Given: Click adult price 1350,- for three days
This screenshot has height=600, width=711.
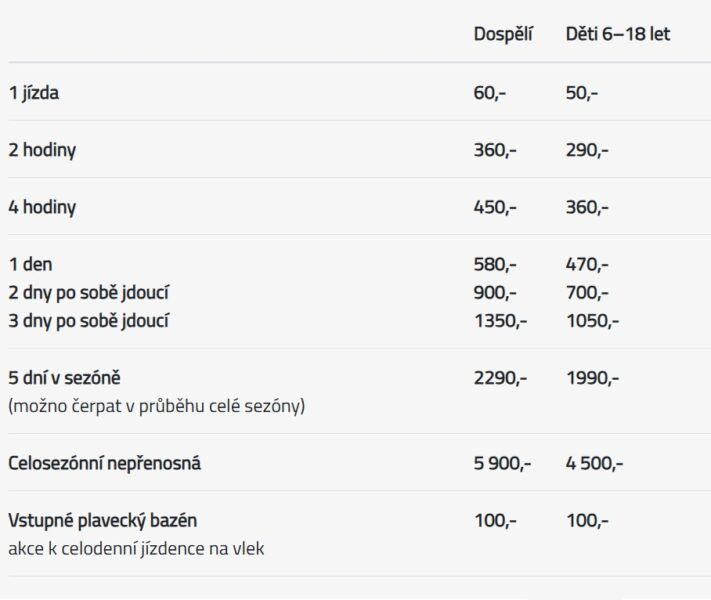Looking at the screenshot, I should click(x=500, y=321).
